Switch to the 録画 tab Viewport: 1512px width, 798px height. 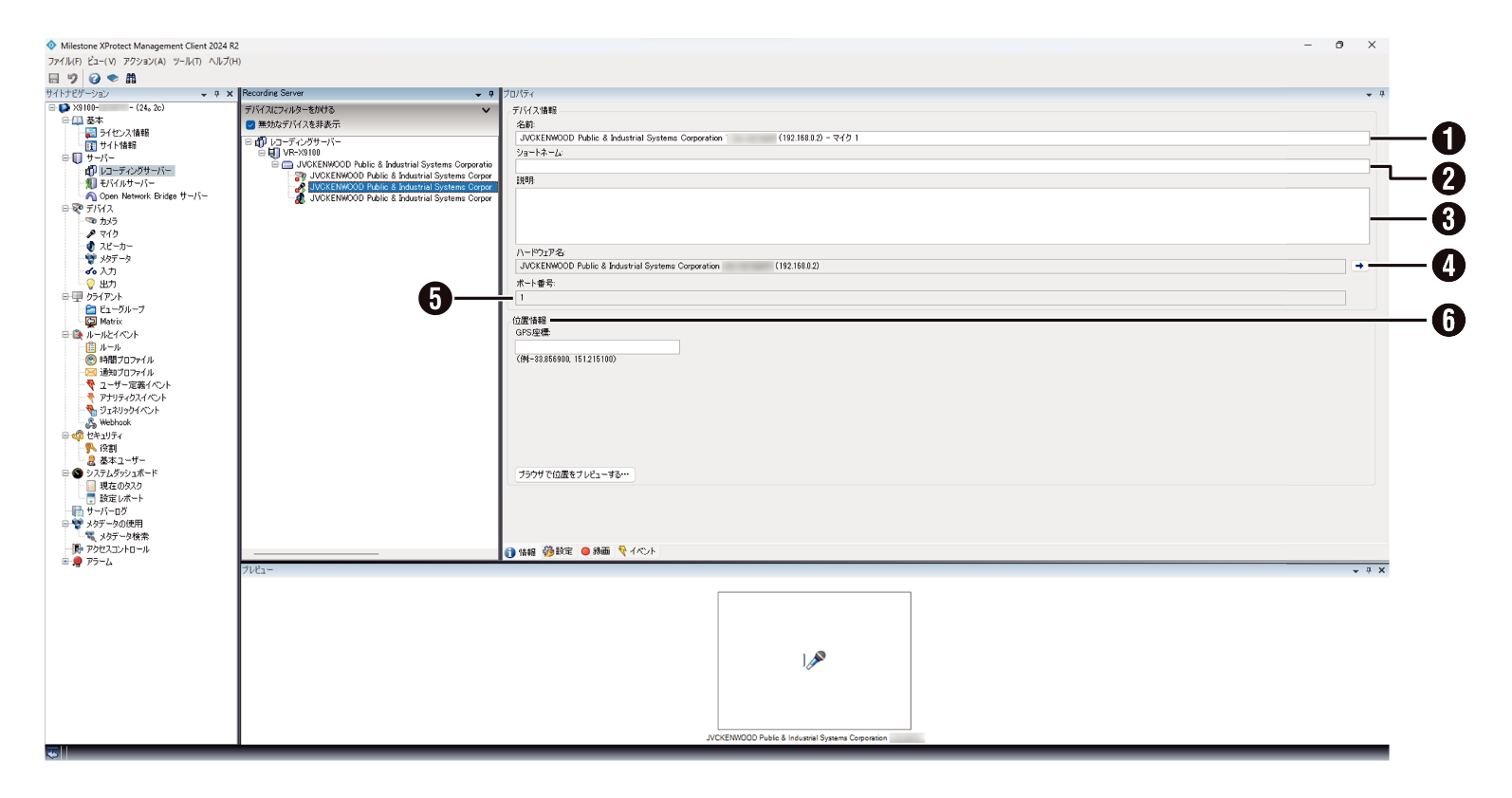pos(596,551)
